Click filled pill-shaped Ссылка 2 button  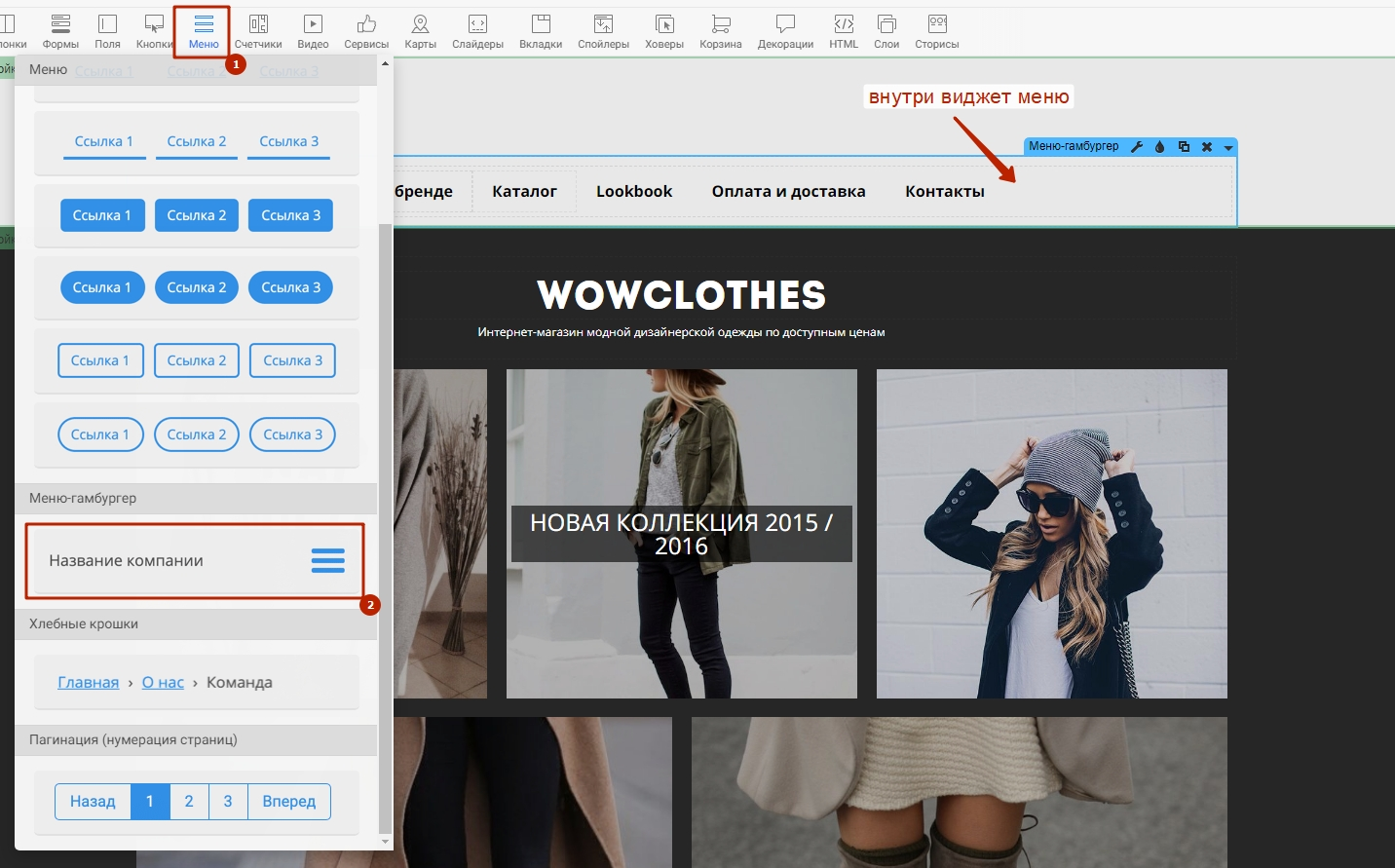197,287
